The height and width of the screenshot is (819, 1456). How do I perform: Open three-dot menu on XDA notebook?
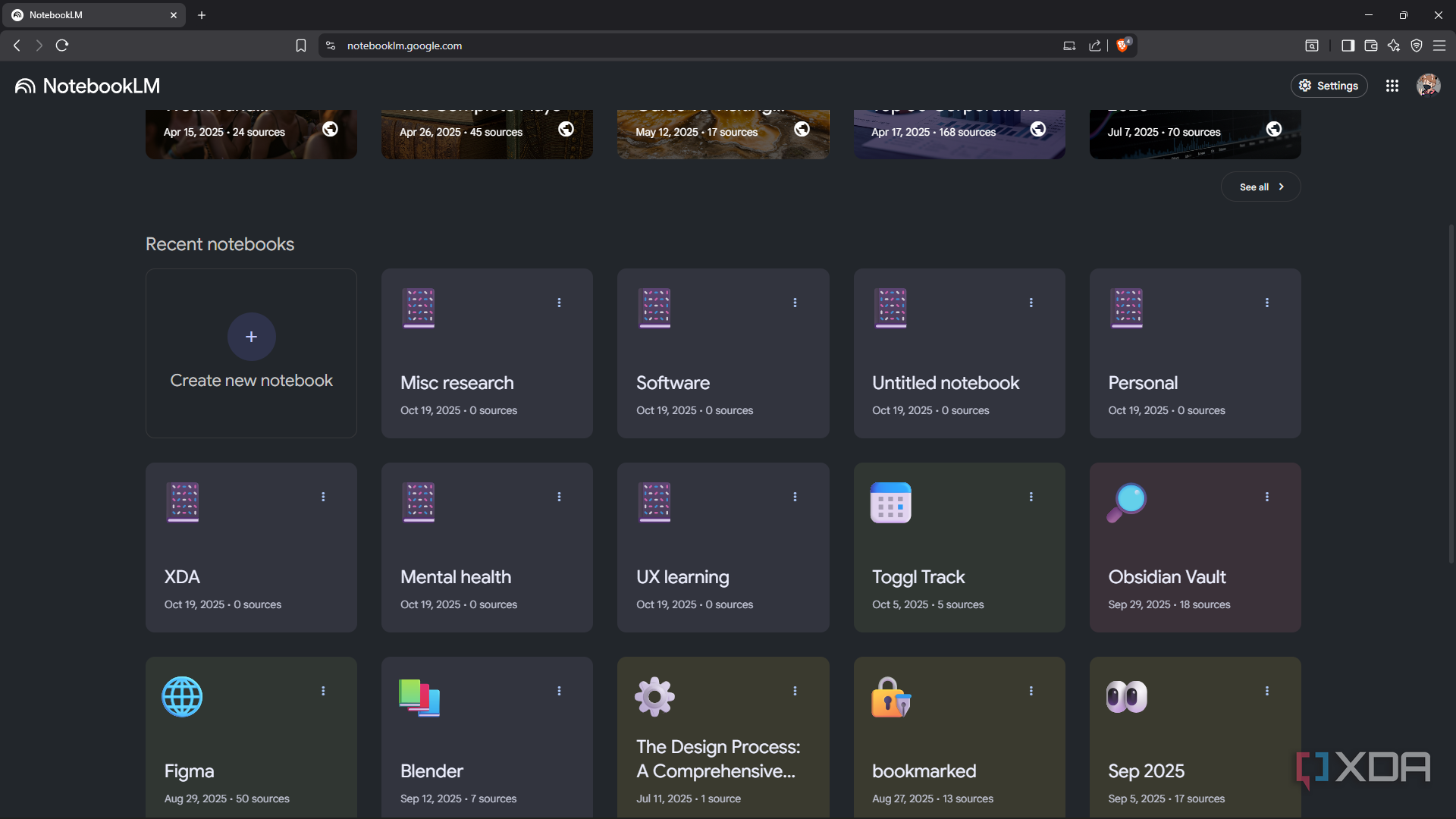(323, 497)
